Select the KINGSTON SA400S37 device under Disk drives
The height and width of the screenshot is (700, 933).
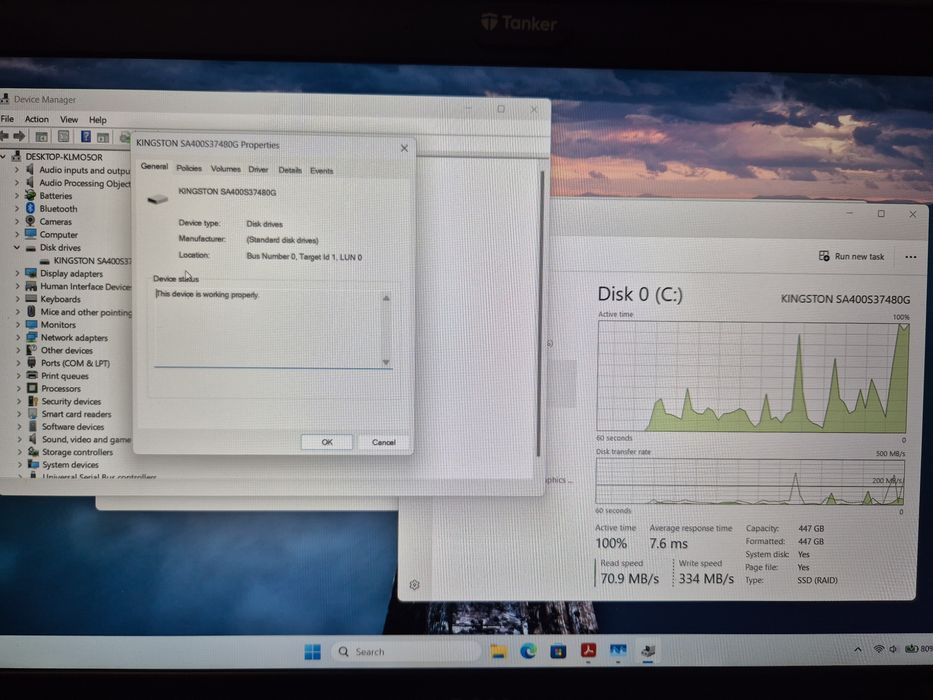tap(92, 261)
